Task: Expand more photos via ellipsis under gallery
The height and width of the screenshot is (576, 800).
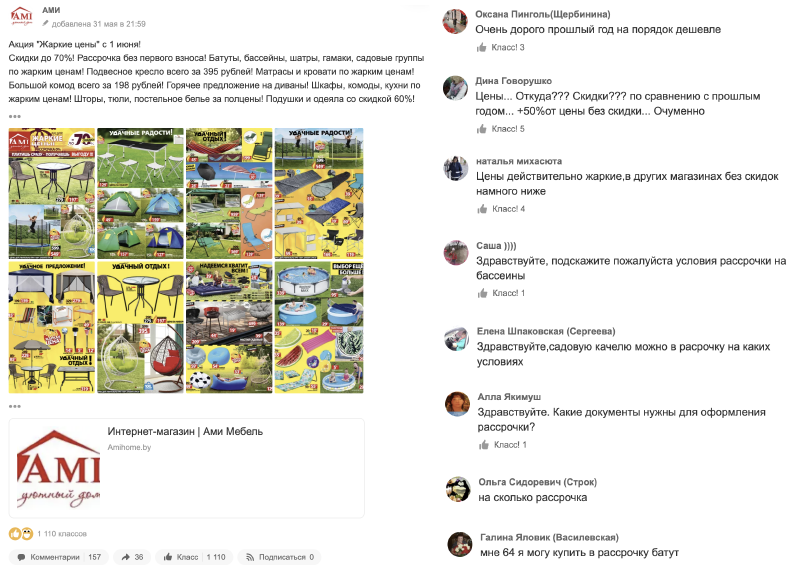Action: (x=15, y=407)
